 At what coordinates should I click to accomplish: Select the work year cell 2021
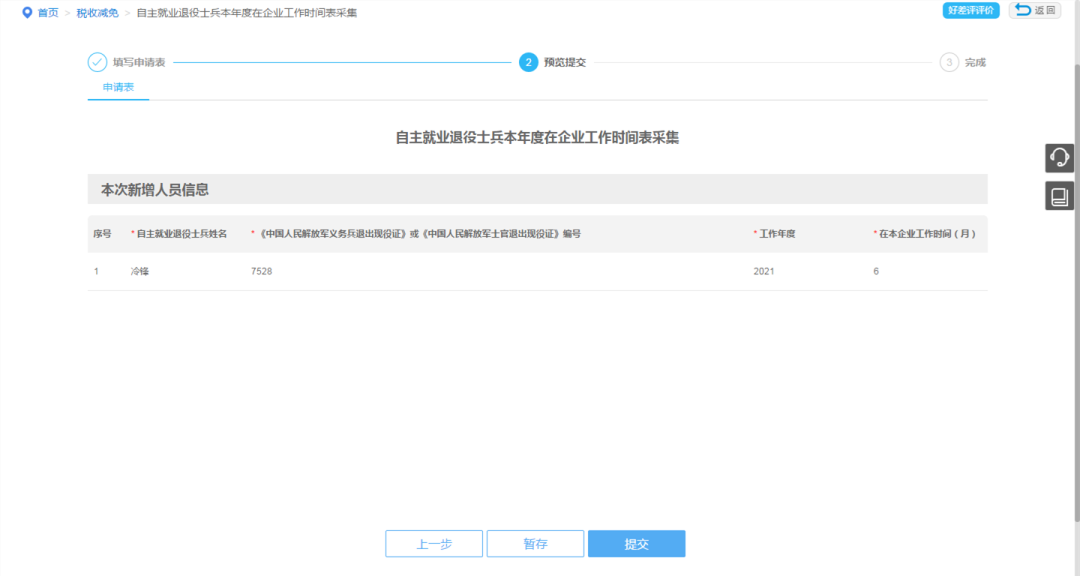click(764, 271)
